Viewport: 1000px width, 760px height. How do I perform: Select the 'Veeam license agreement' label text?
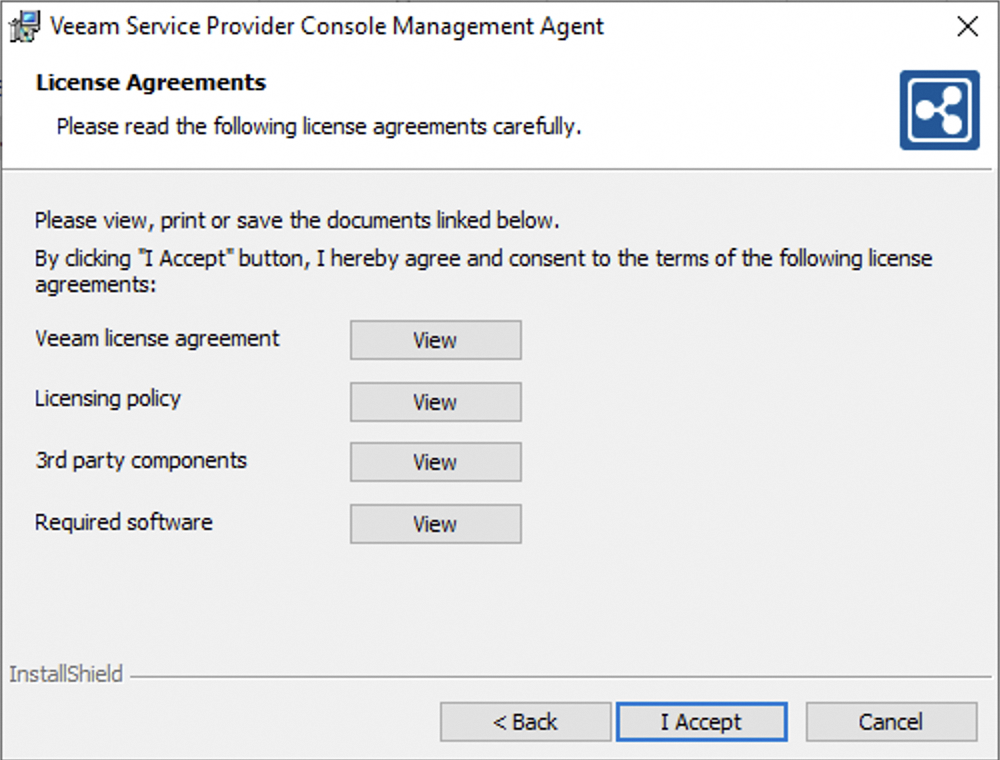click(x=156, y=339)
